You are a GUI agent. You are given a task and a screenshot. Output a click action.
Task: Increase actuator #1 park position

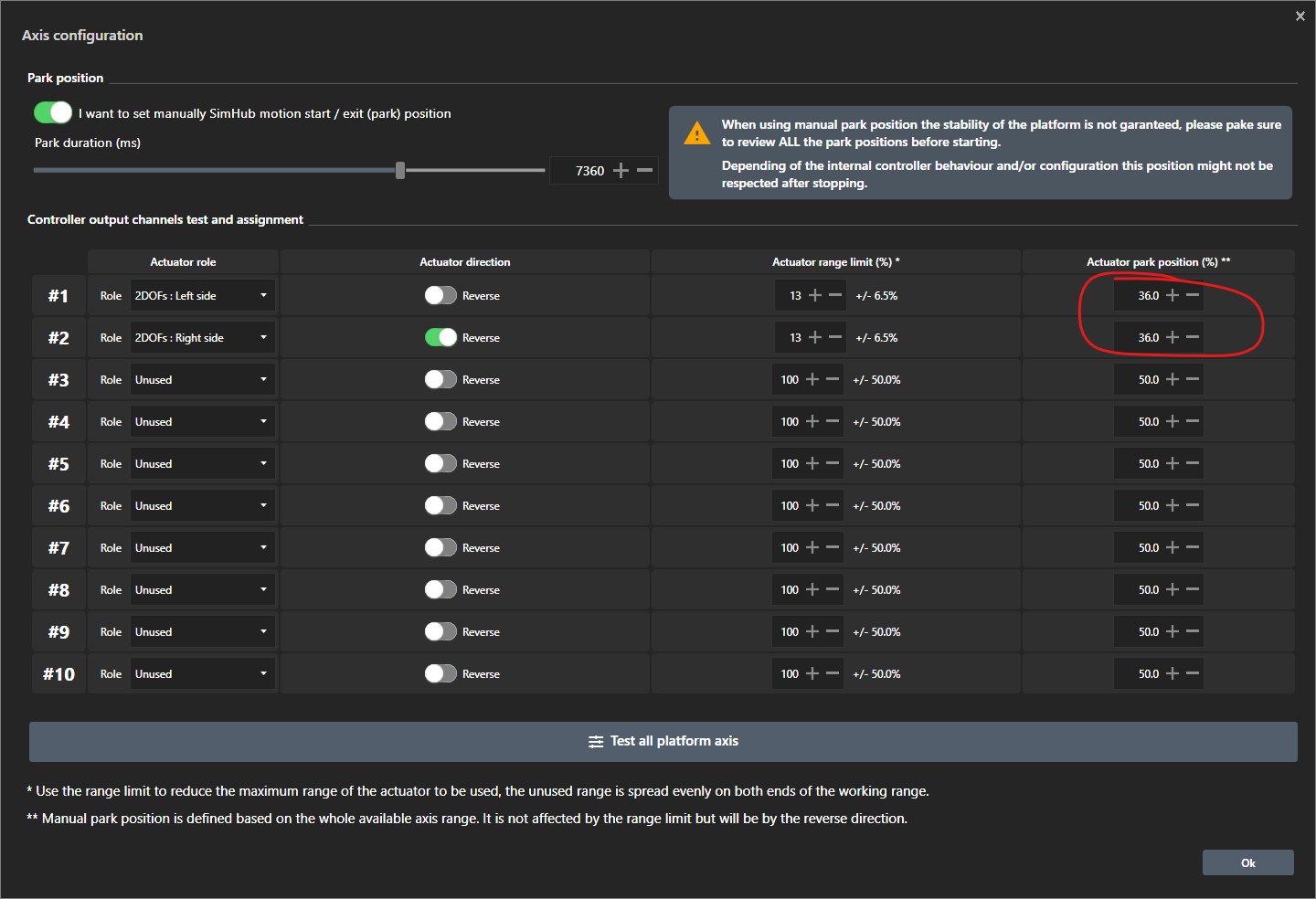click(1173, 296)
